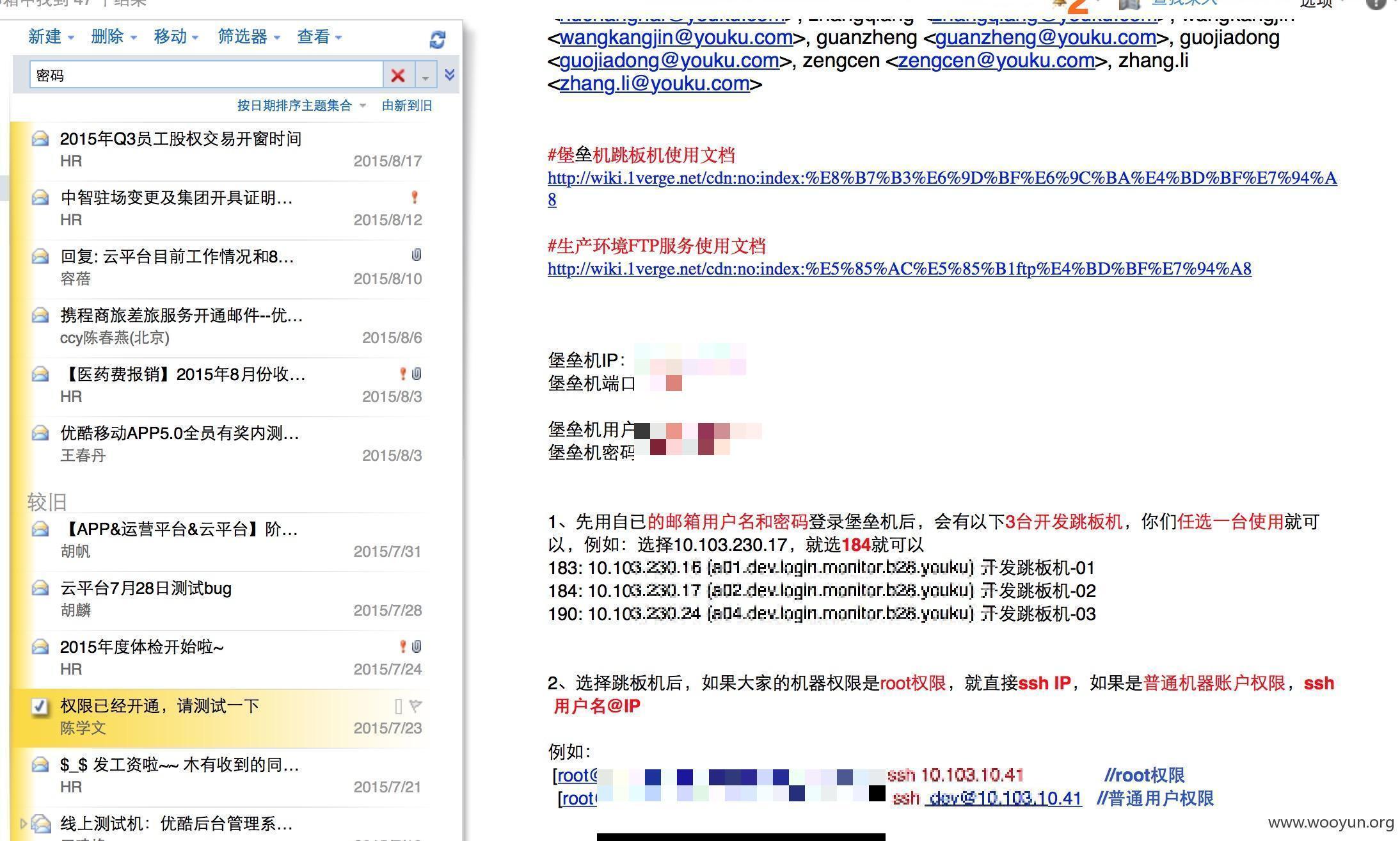The height and width of the screenshot is (841, 1400).
Task: Click the first root@ link in example
Action: coord(577,776)
